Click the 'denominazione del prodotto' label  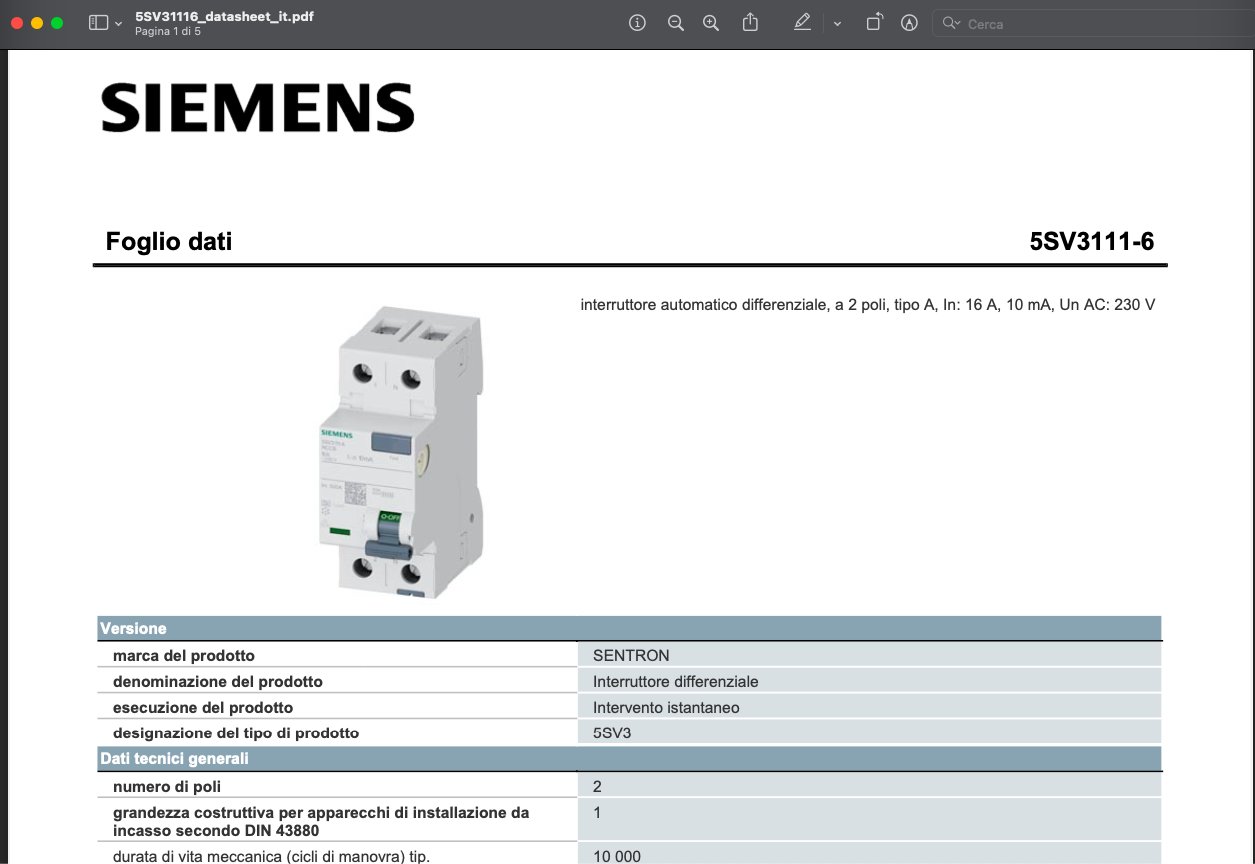click(218, 682)
